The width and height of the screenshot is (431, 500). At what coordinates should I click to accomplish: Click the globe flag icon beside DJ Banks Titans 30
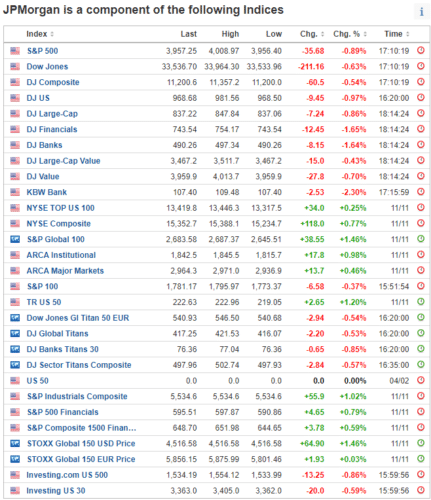tap(15, 349)
